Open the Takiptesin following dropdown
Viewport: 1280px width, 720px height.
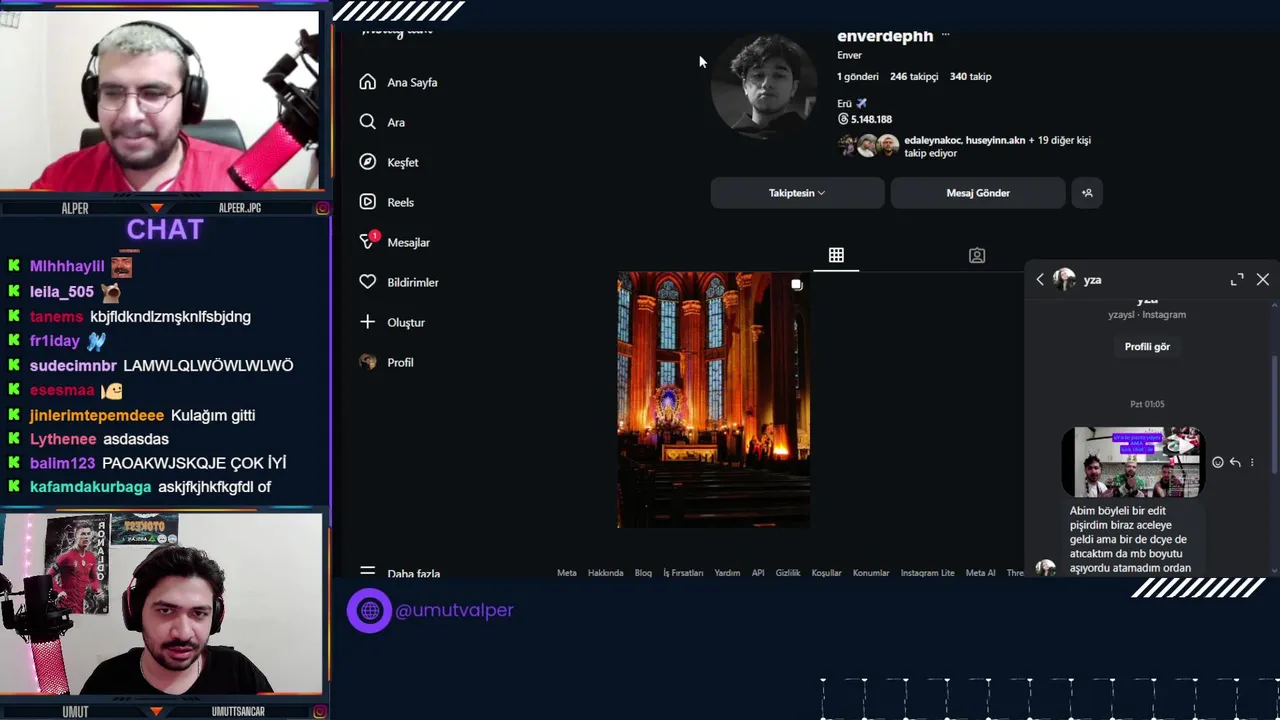pyautogui.click(x=797, y=193)
